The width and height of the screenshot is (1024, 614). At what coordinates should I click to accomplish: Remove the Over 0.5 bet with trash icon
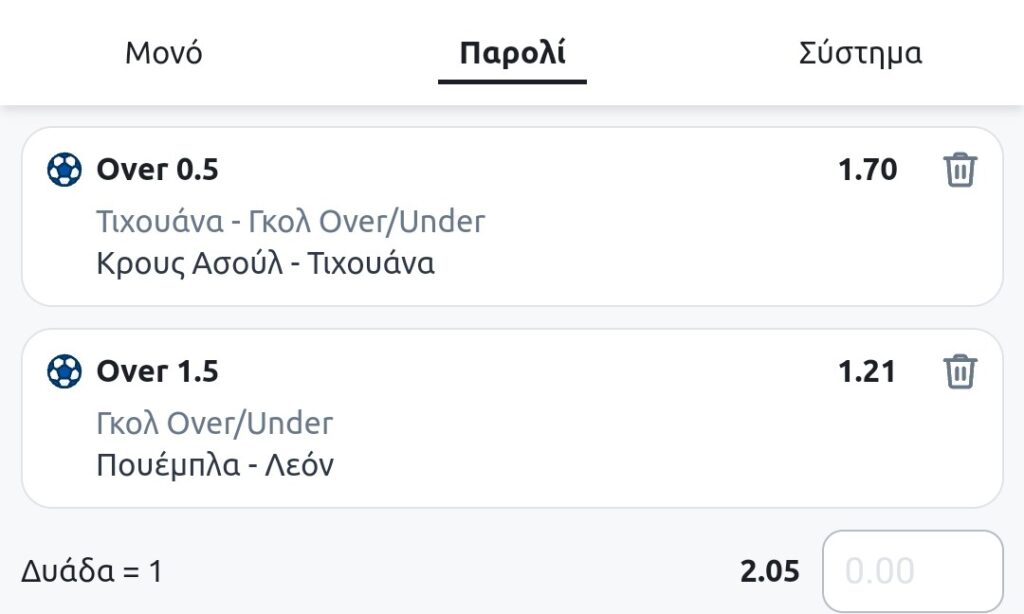[959, 171]
